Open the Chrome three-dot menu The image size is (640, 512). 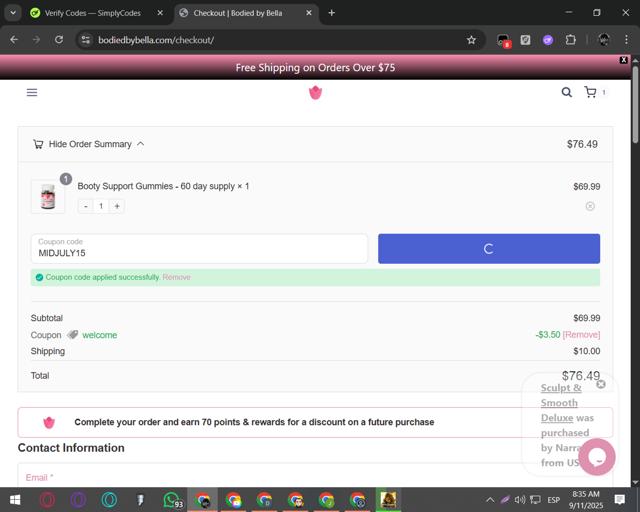(x=626, y=40)
